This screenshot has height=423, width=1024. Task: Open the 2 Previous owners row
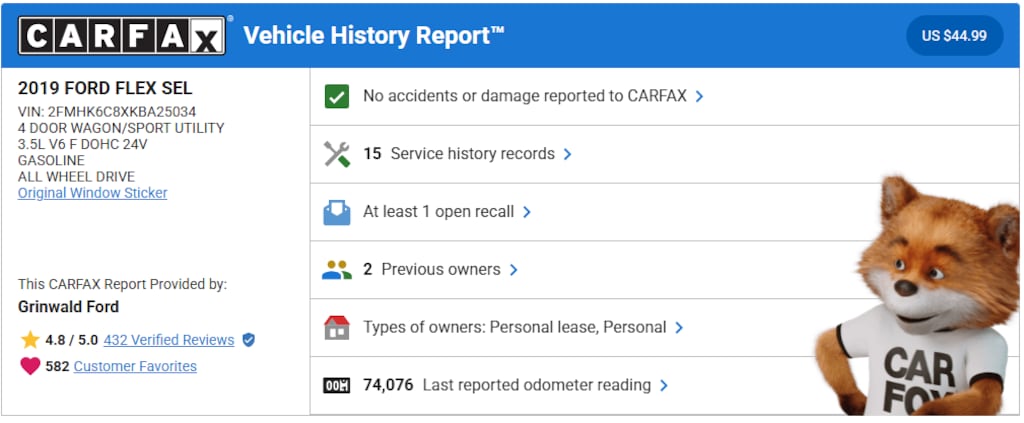(440, 270)
